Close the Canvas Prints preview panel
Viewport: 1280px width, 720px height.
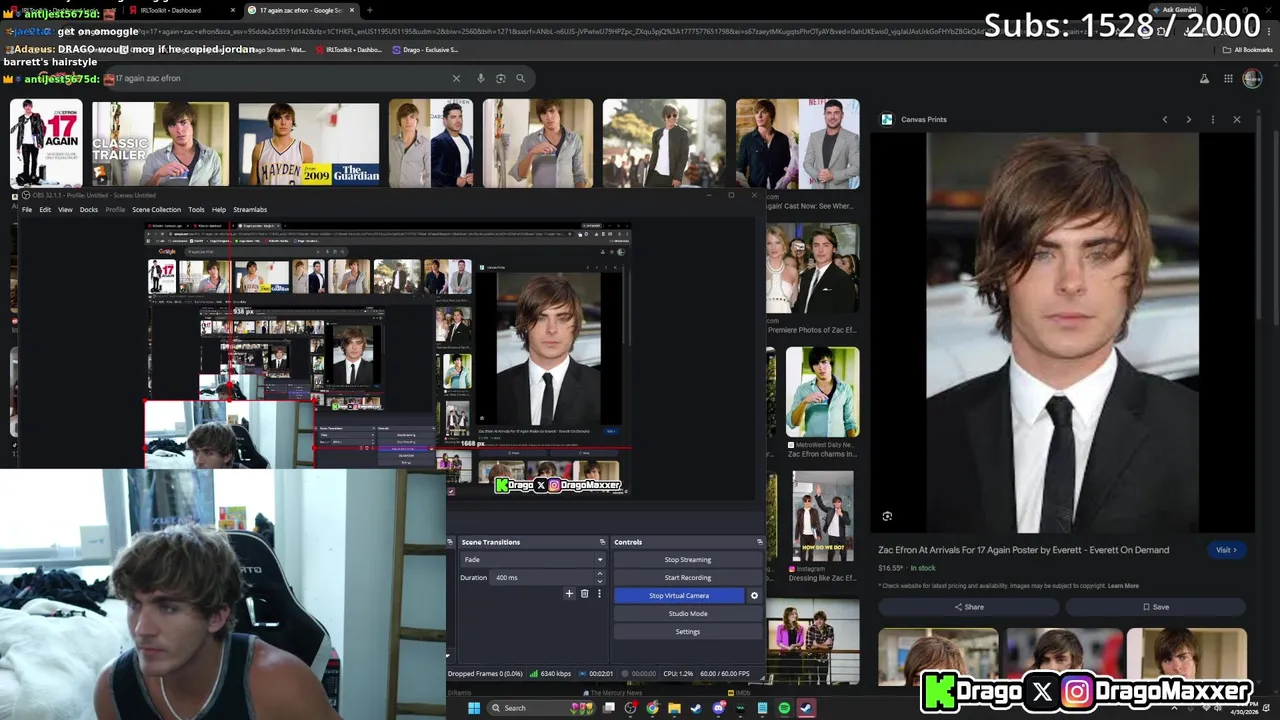point(1237,119)
